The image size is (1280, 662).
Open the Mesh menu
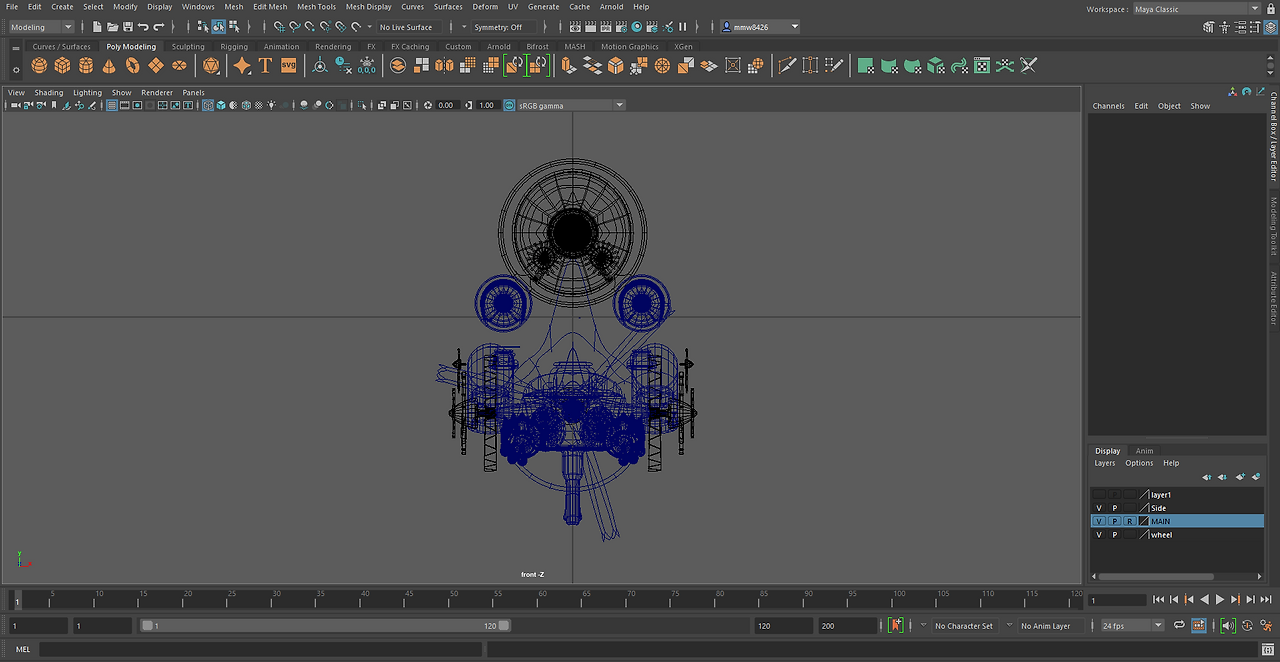(x=233, y=6)
